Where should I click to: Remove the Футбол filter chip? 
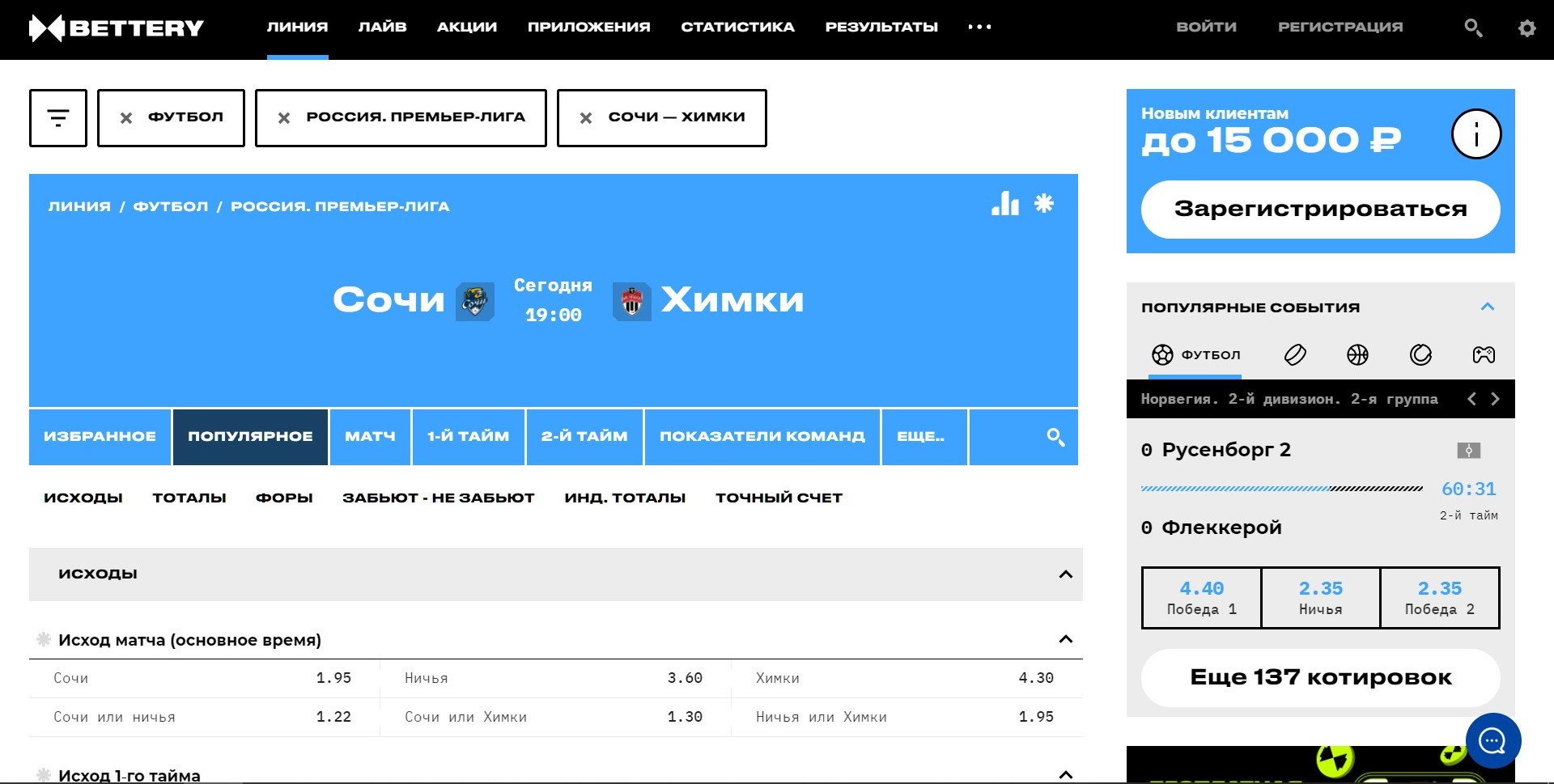tap(126, 118)
